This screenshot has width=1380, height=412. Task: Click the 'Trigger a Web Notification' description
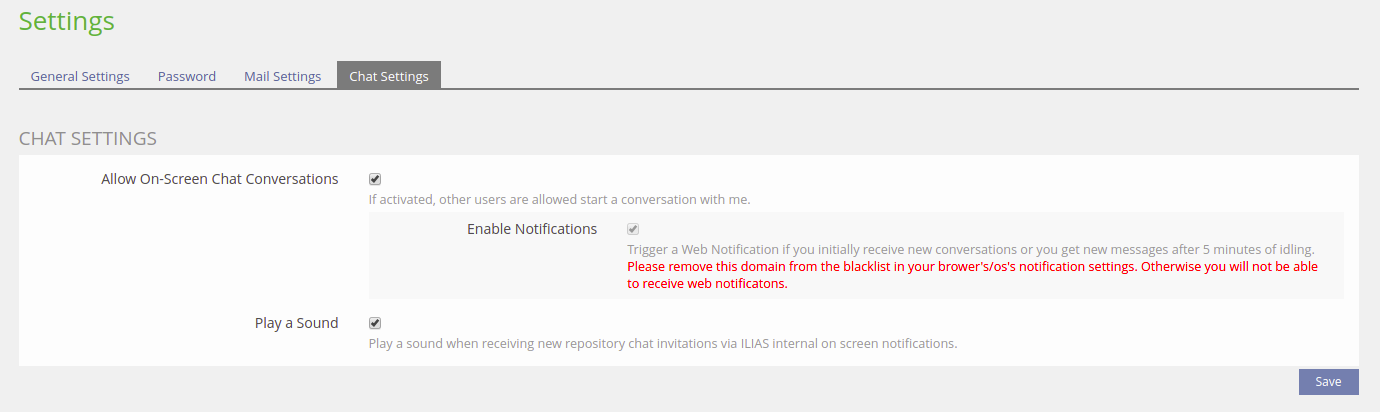pyautogui.click(x=970, y=249)
